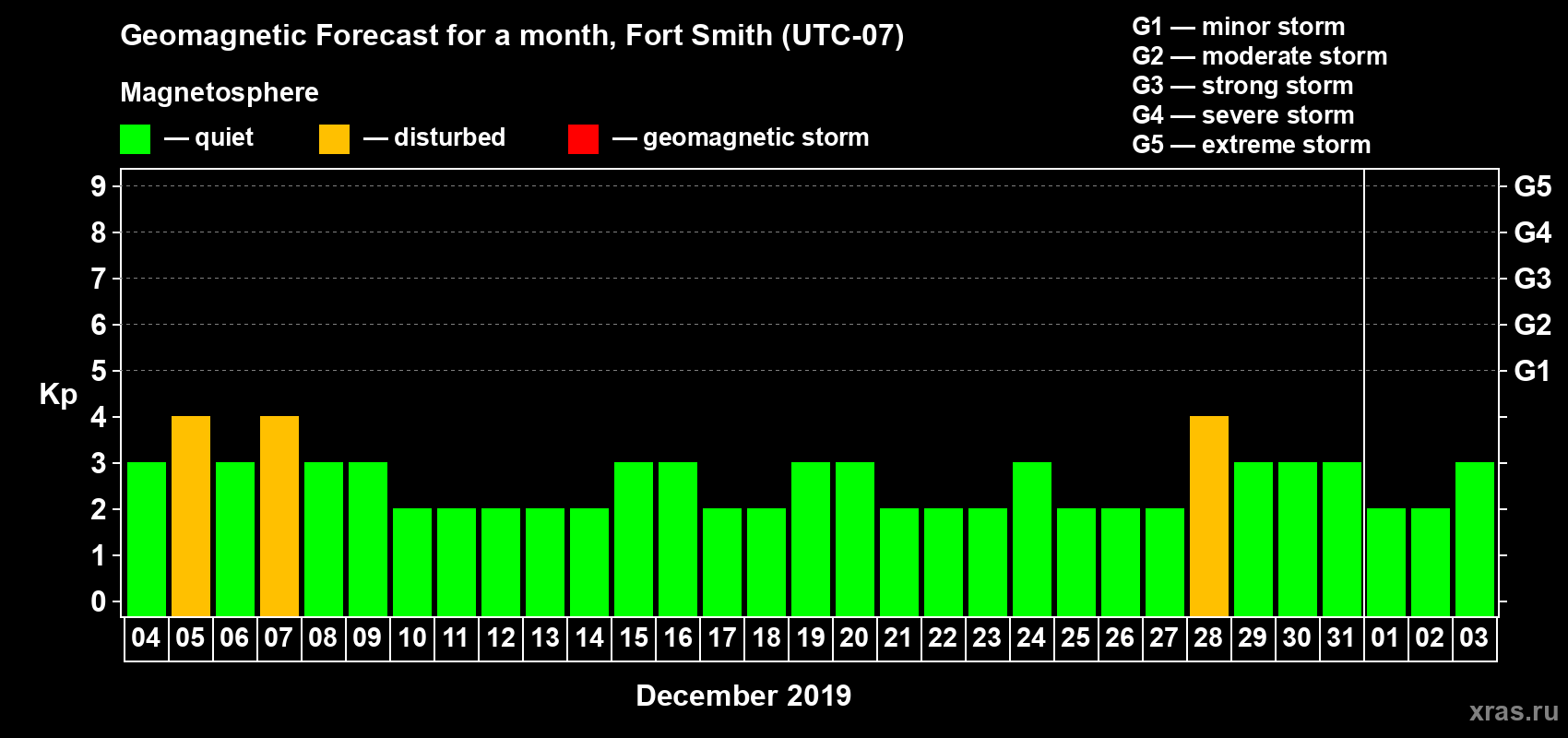This screenshot has height=738, width=1568.
Task: Click the green bar for date 15
Action: [634, 540]
